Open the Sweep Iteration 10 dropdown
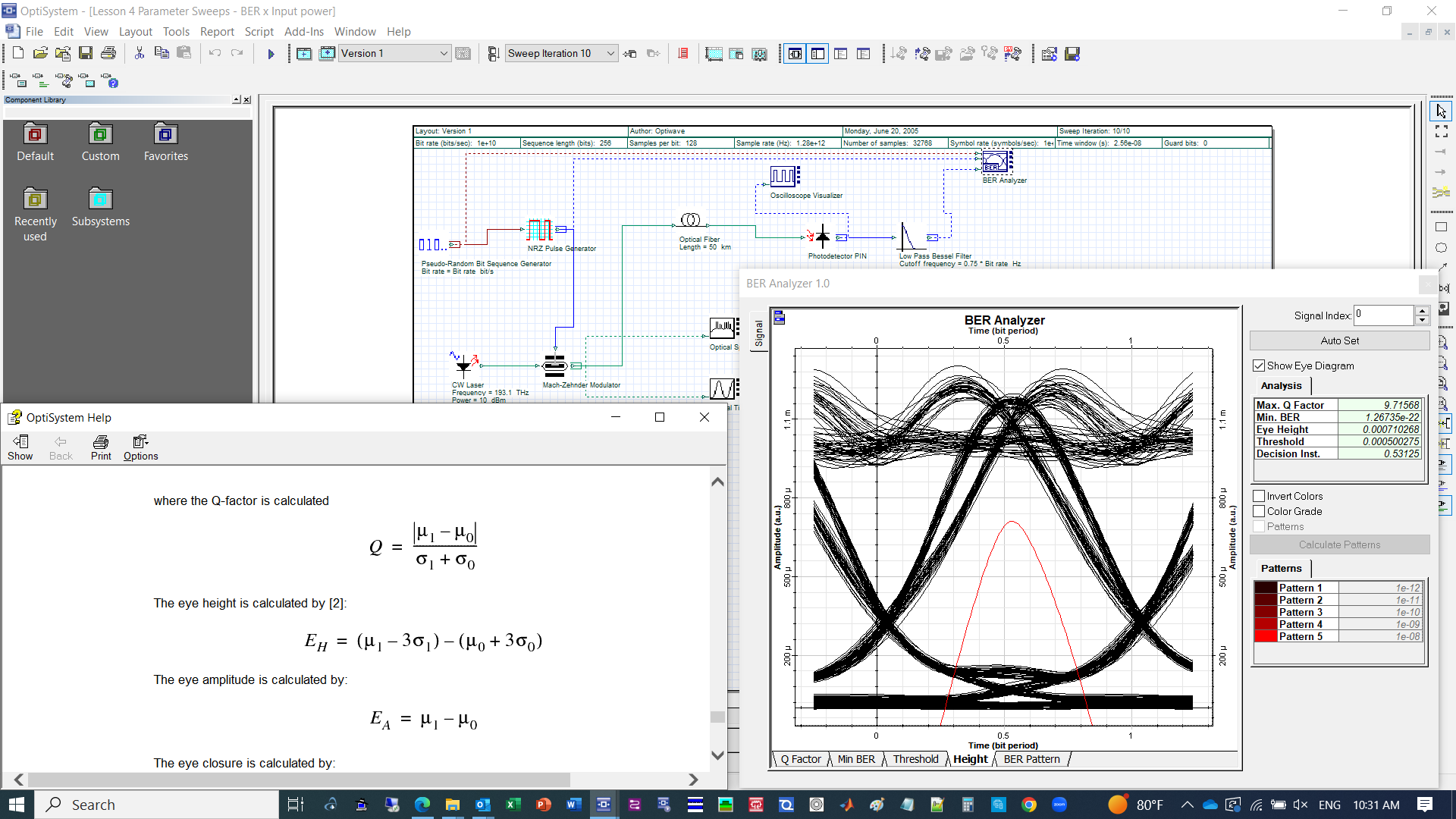Screen dimensions: 1456x819 (610, 53)
